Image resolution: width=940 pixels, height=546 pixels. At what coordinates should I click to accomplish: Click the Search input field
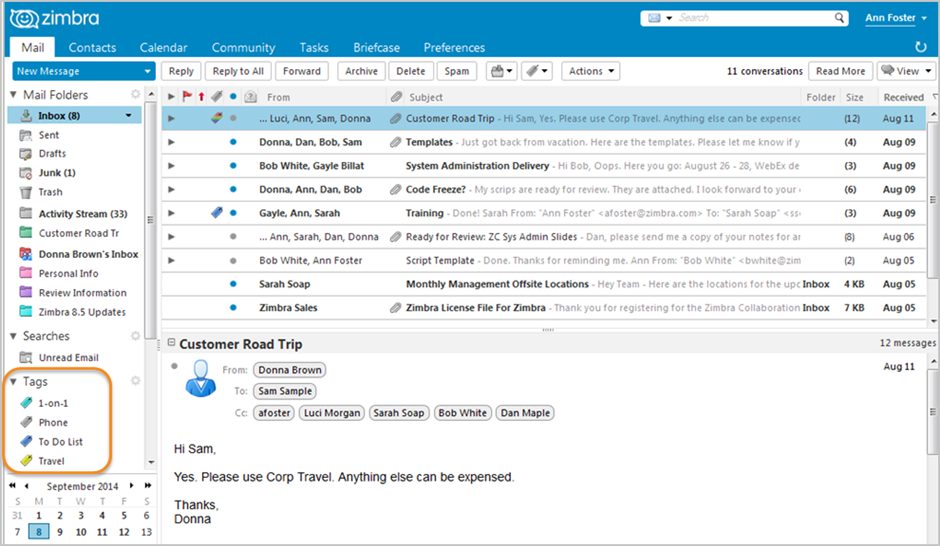[754, 18]
